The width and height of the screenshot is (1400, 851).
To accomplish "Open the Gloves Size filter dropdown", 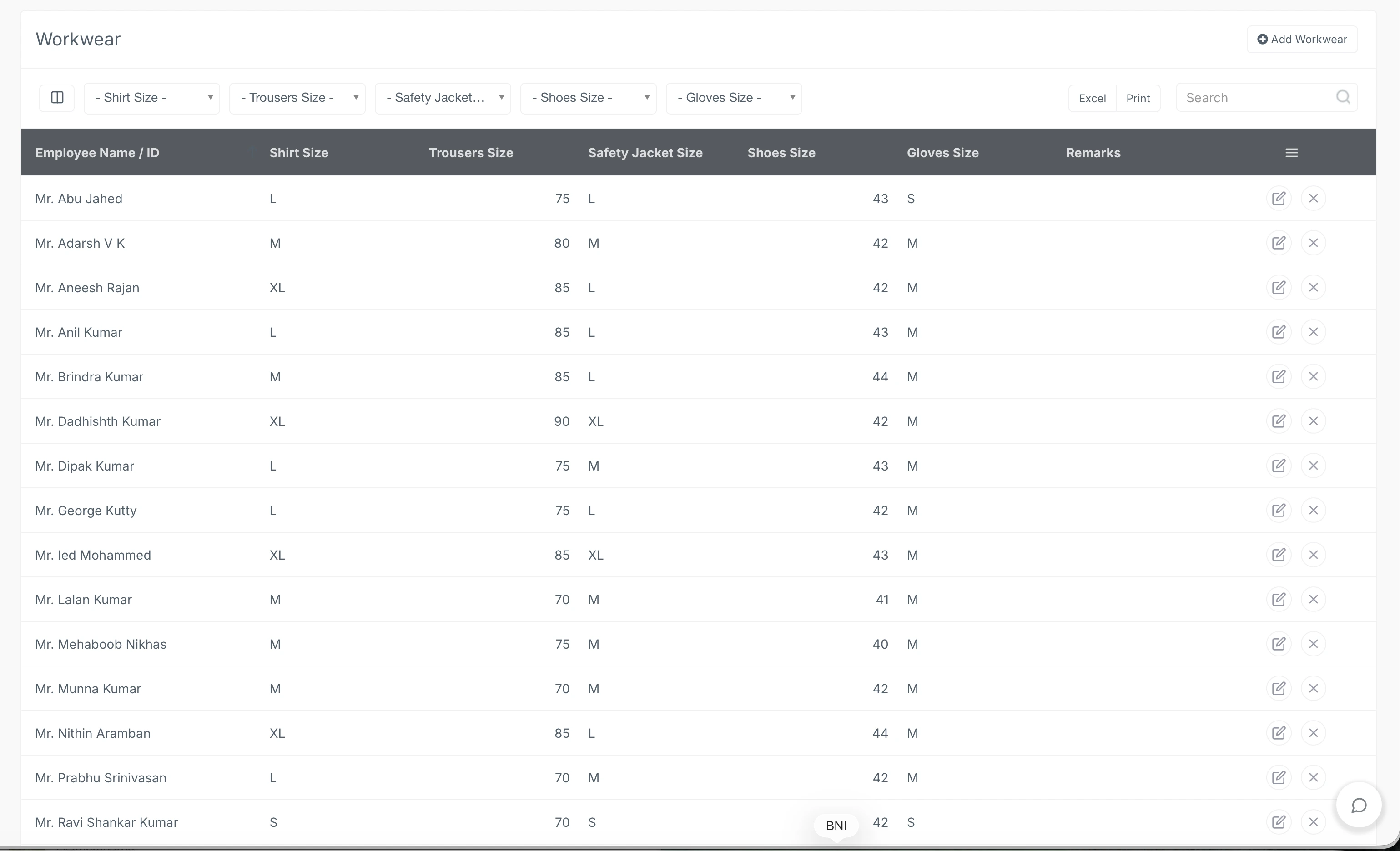I will click(734, 98).
